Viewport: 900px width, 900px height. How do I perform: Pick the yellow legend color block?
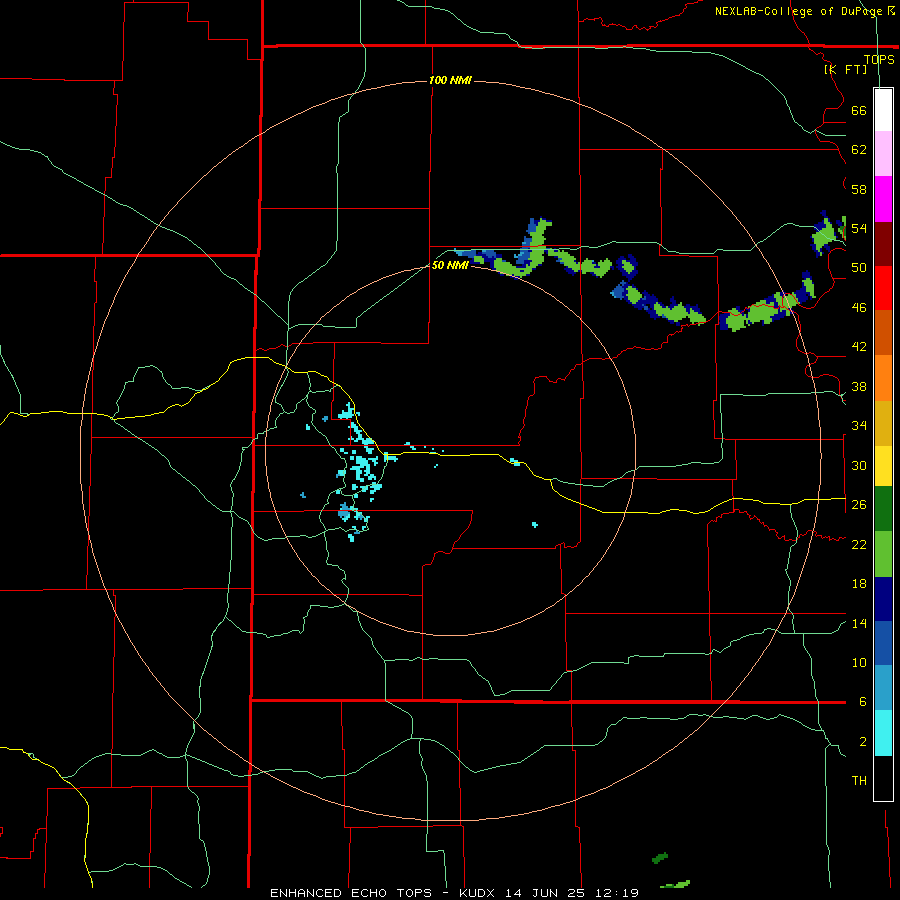point(883,465)
